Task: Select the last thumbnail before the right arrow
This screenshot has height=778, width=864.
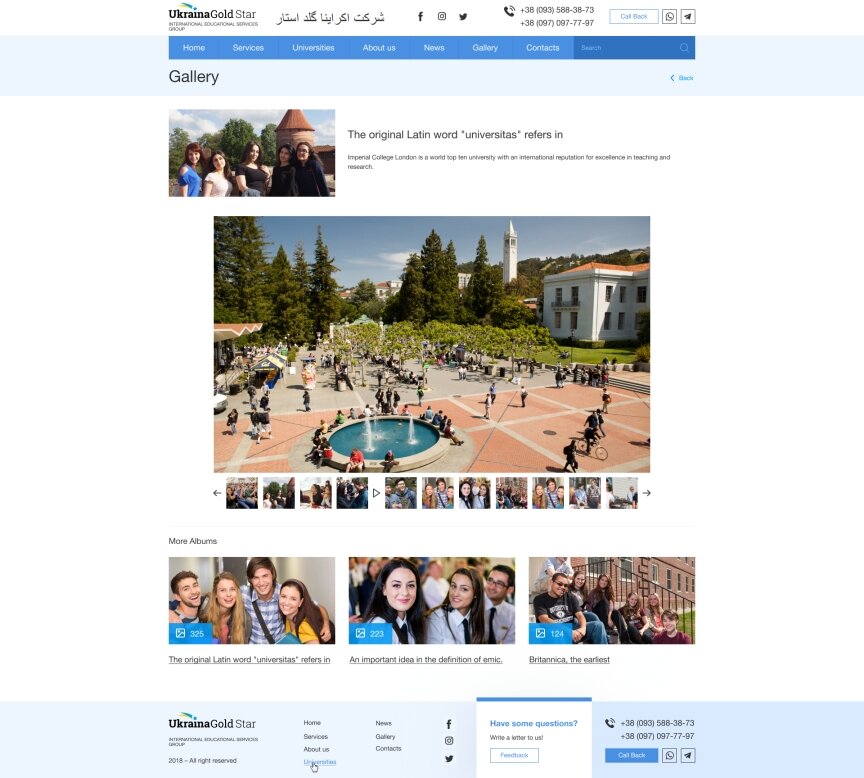Action: coord(622,493)
